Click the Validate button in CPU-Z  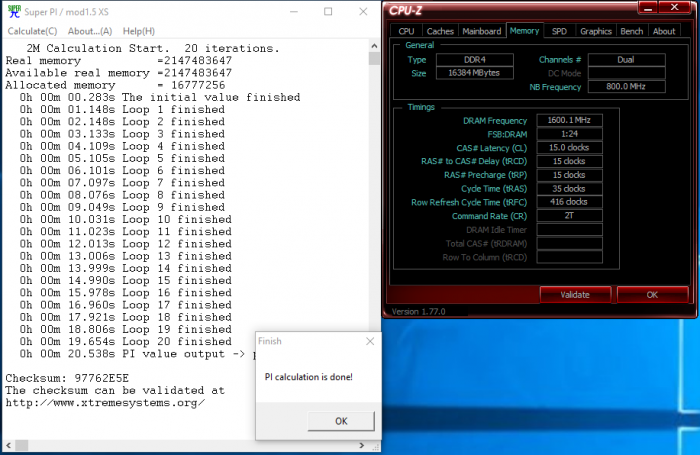pos(575,295)
